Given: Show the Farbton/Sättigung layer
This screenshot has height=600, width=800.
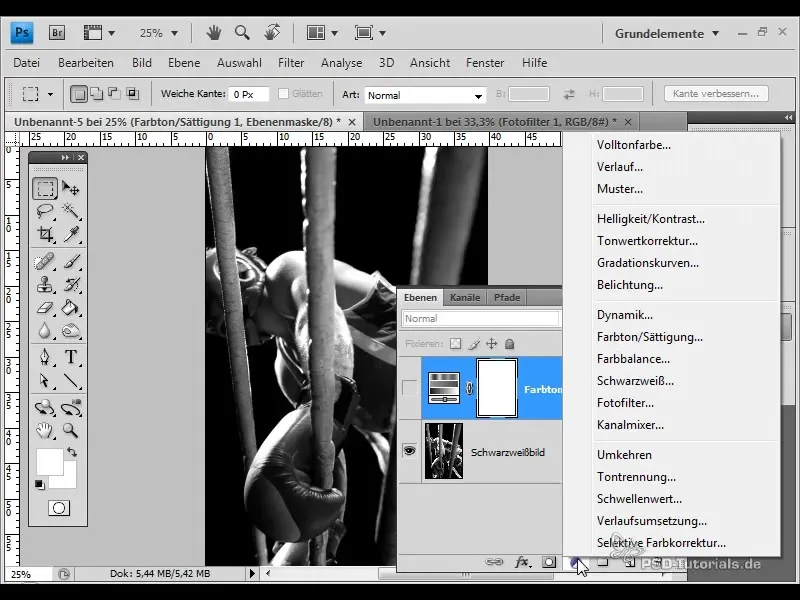Looking at the screenshot, I should pyautogui.click(x=409, y=388).
